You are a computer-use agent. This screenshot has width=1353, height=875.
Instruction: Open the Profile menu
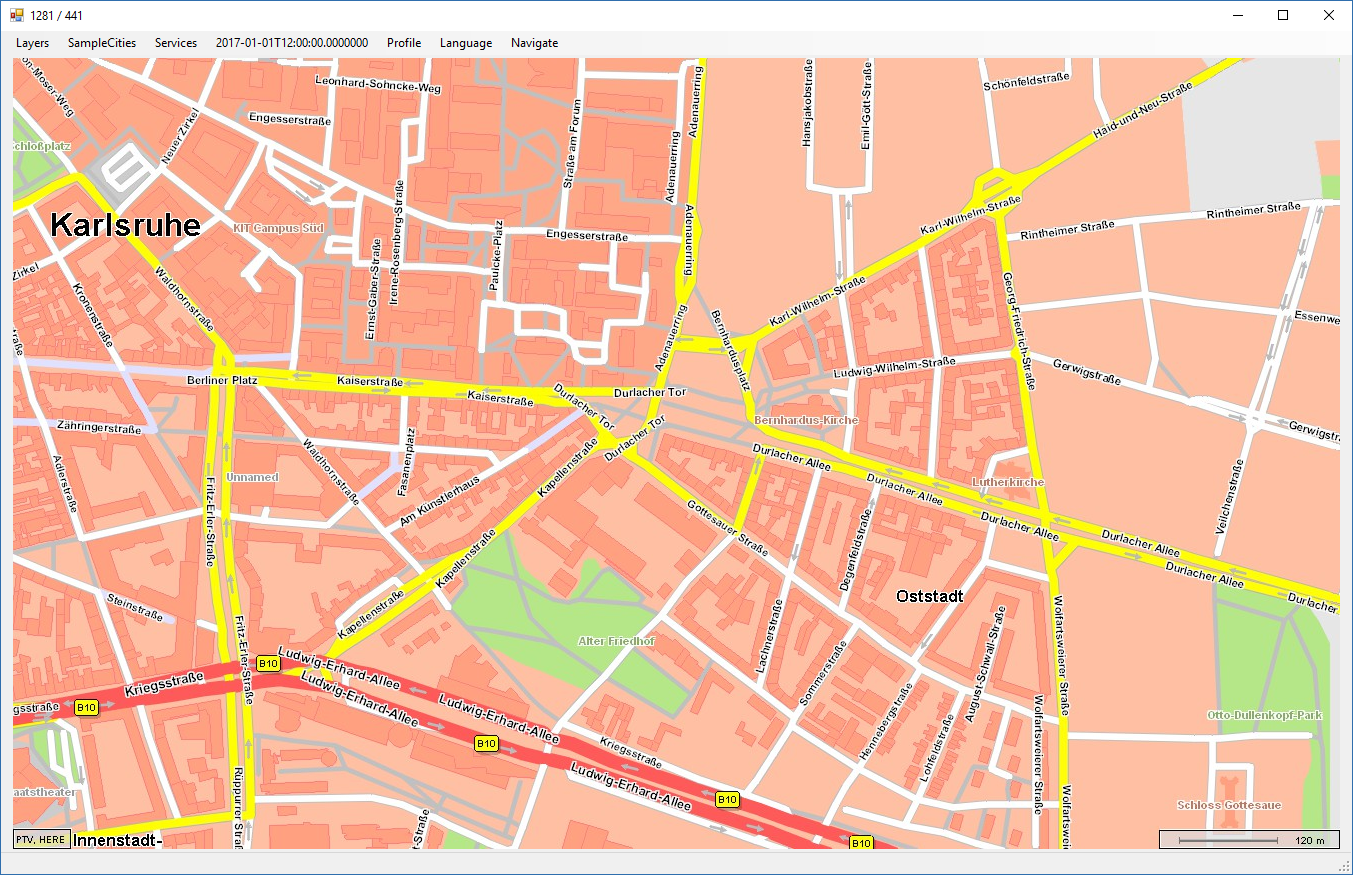[404, 43]
